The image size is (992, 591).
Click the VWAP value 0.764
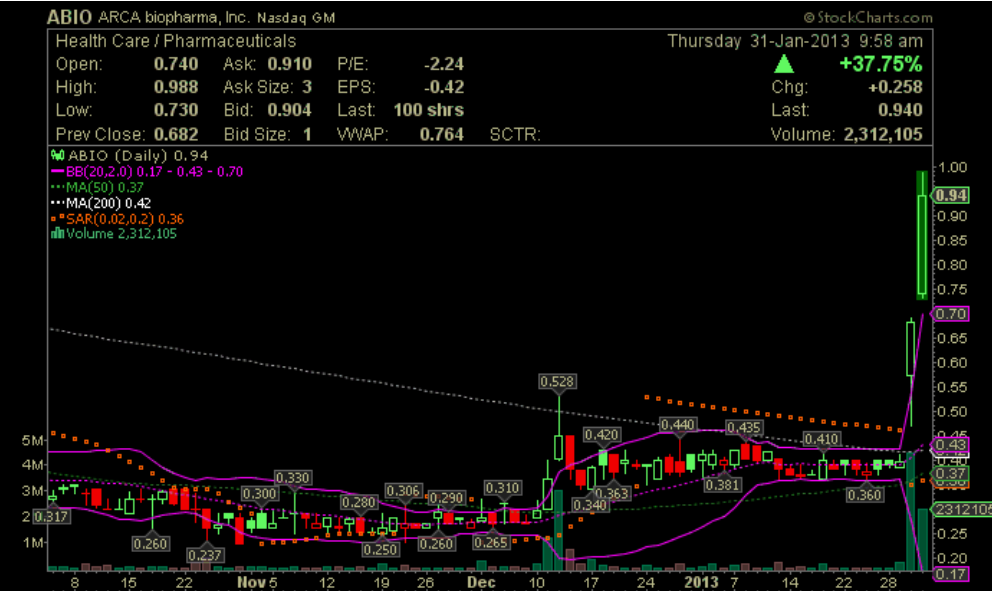[442, 134]
